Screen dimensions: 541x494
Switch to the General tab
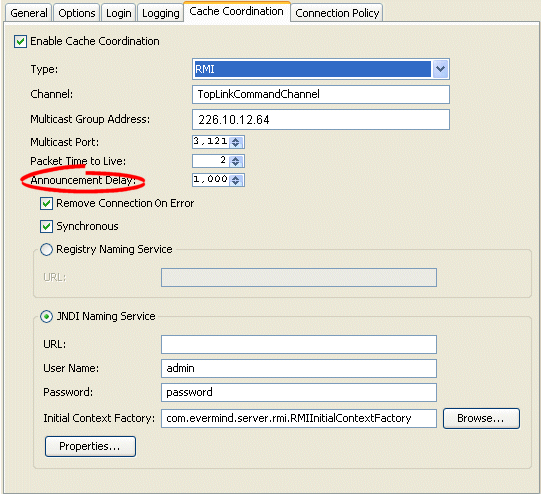tap(29, 13)
